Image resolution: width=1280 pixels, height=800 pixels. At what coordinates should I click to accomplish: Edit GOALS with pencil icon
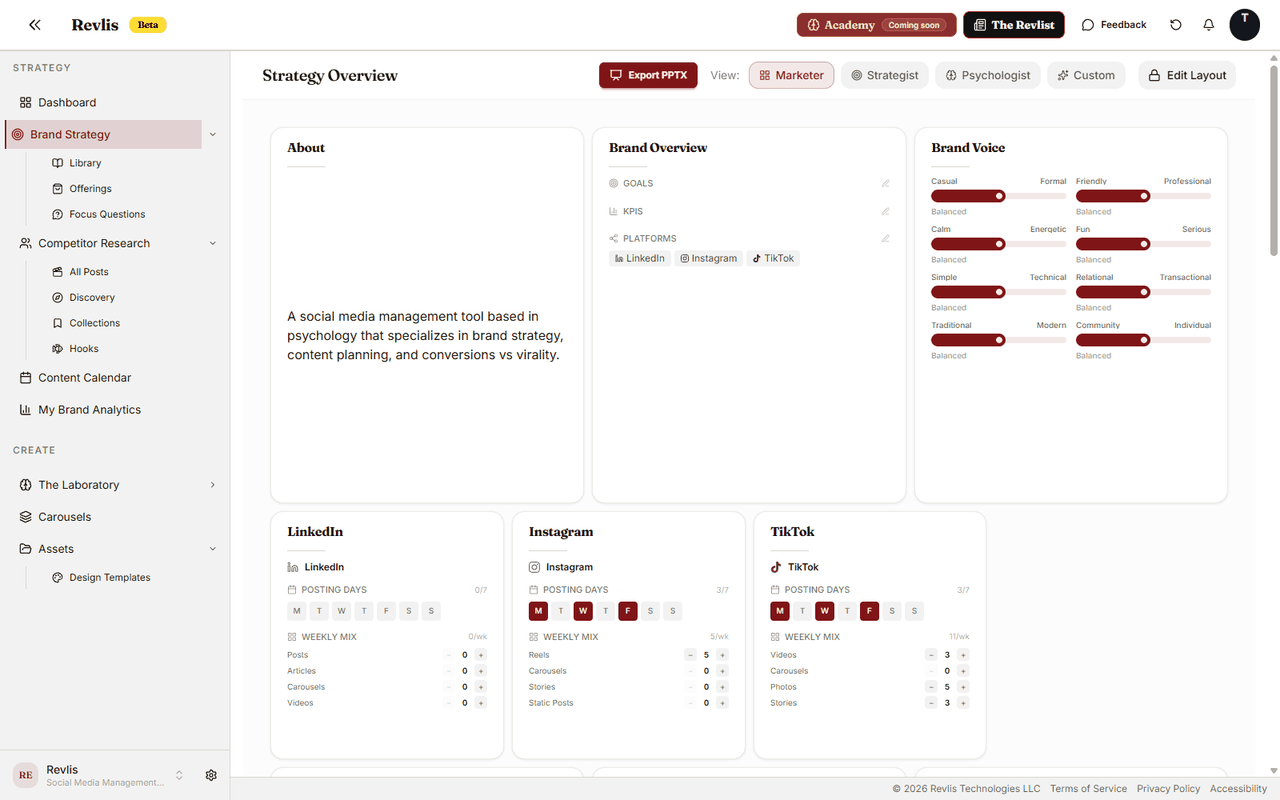point(885,183)
